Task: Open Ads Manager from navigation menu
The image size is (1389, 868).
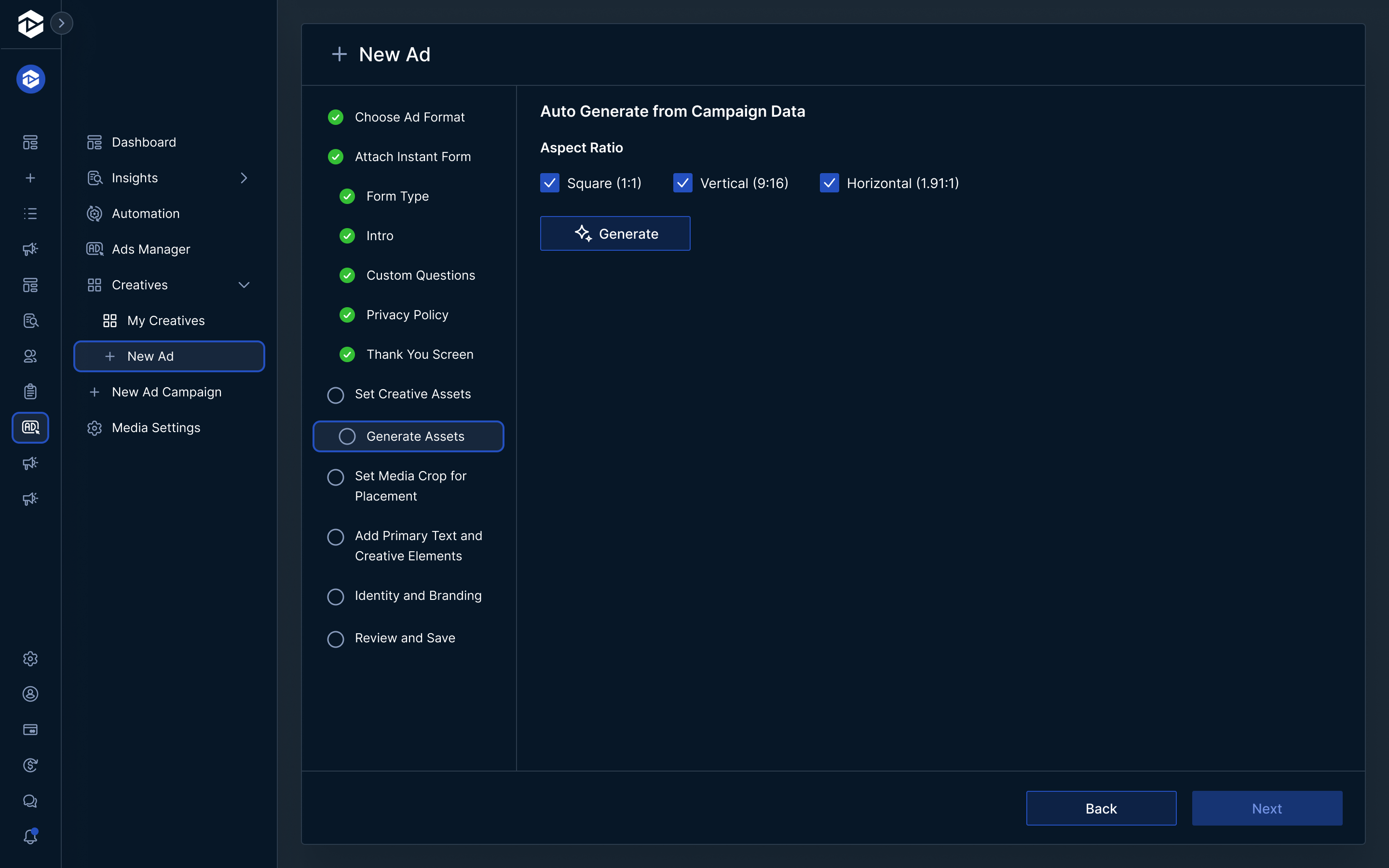Action: pos(150,249)
